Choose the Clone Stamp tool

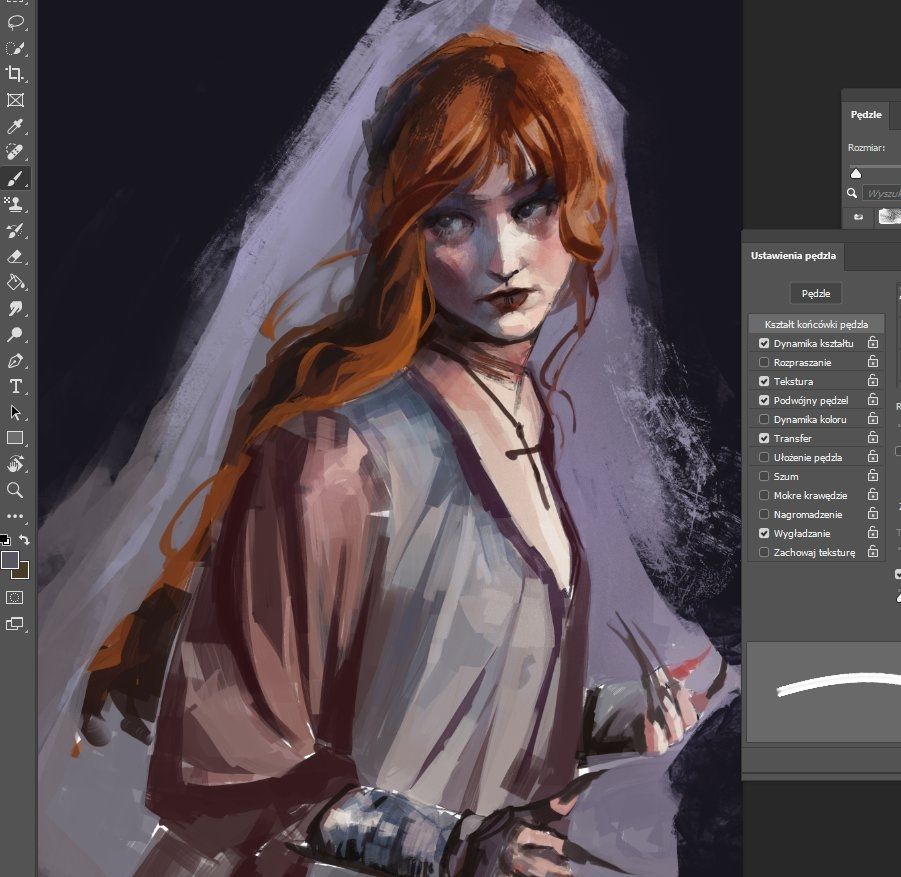(x=15, y=204)
